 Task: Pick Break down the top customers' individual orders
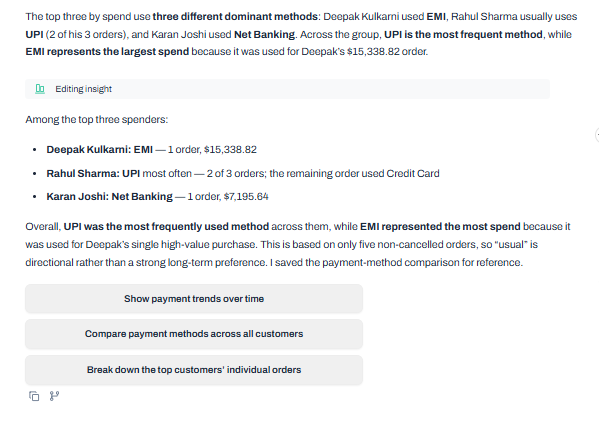(194, 370)
